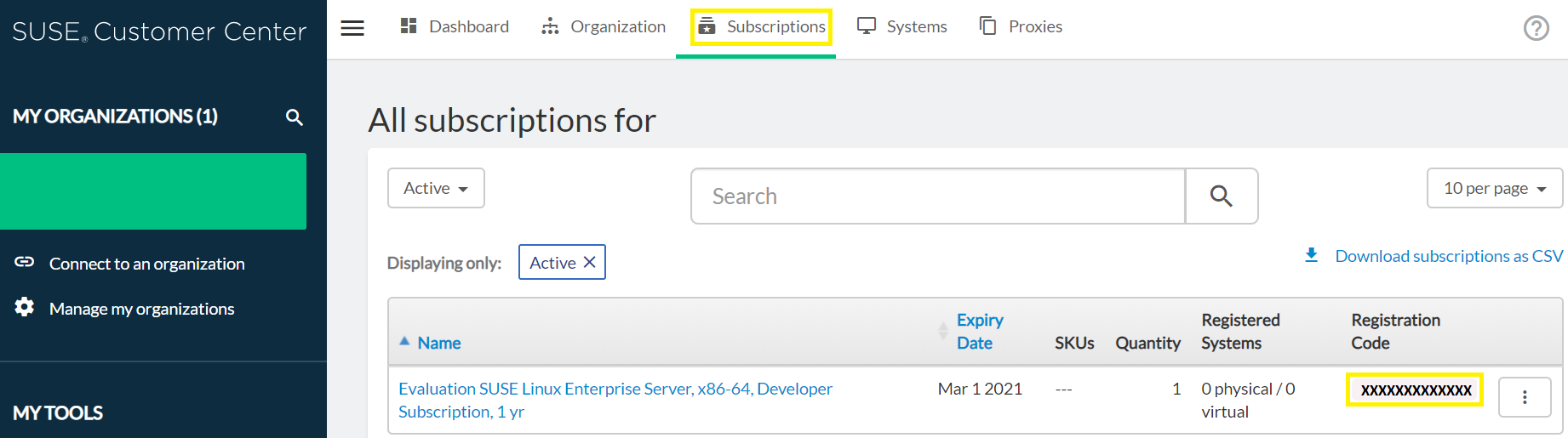Search organizations with the magnifier icon
Image resolution: width=1568 pixels, height=438 pixels.
click(295, 117)
